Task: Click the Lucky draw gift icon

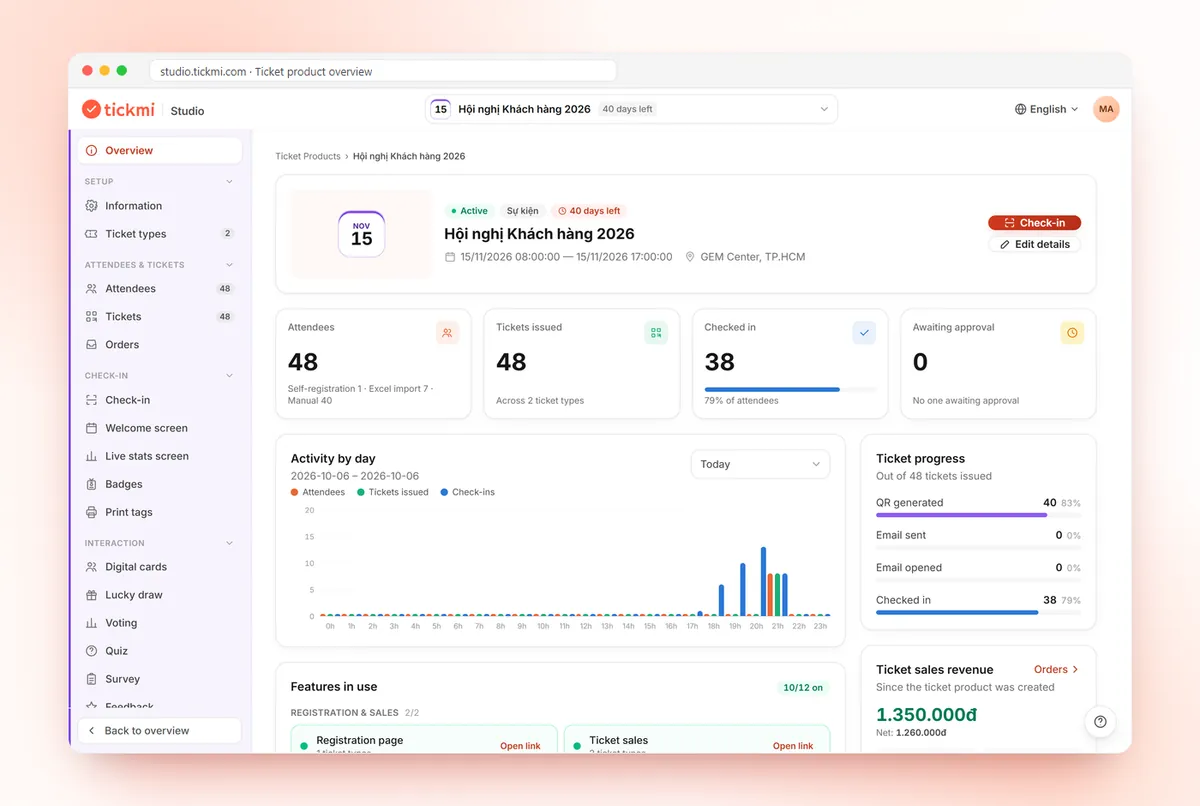Action: 92,595
